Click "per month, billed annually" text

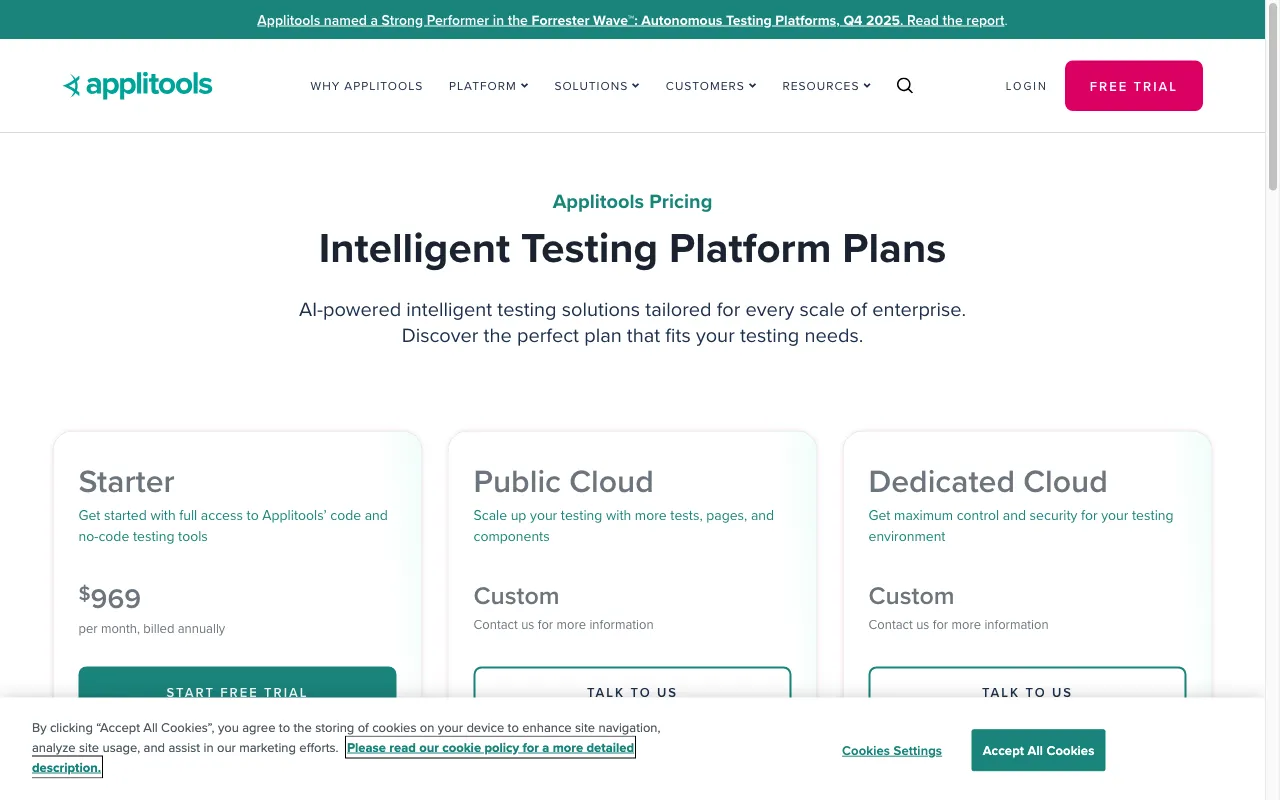(x=152, y=629)
